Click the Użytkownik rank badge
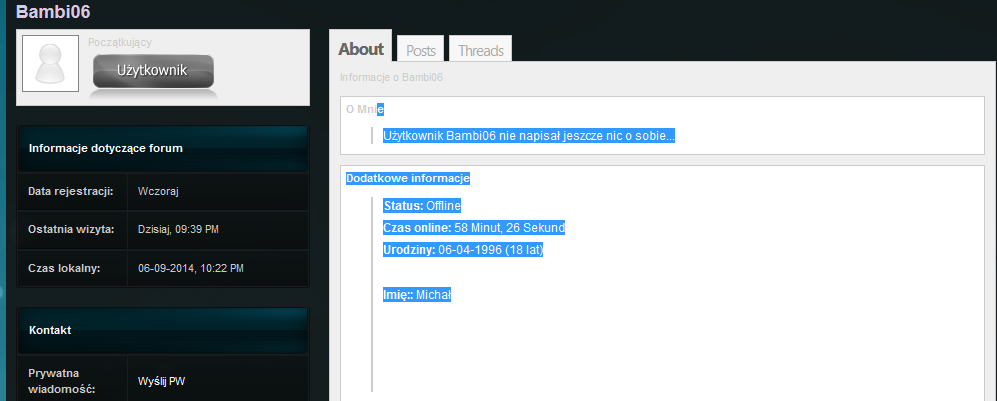The width and height of the screenshot is (997, 401). tap(153, 71)
